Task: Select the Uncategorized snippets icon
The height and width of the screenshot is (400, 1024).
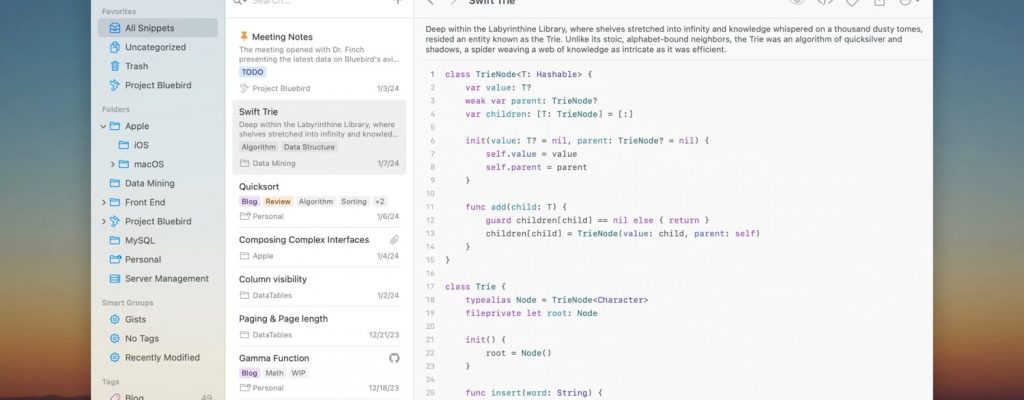Action: tap(115, 47)
